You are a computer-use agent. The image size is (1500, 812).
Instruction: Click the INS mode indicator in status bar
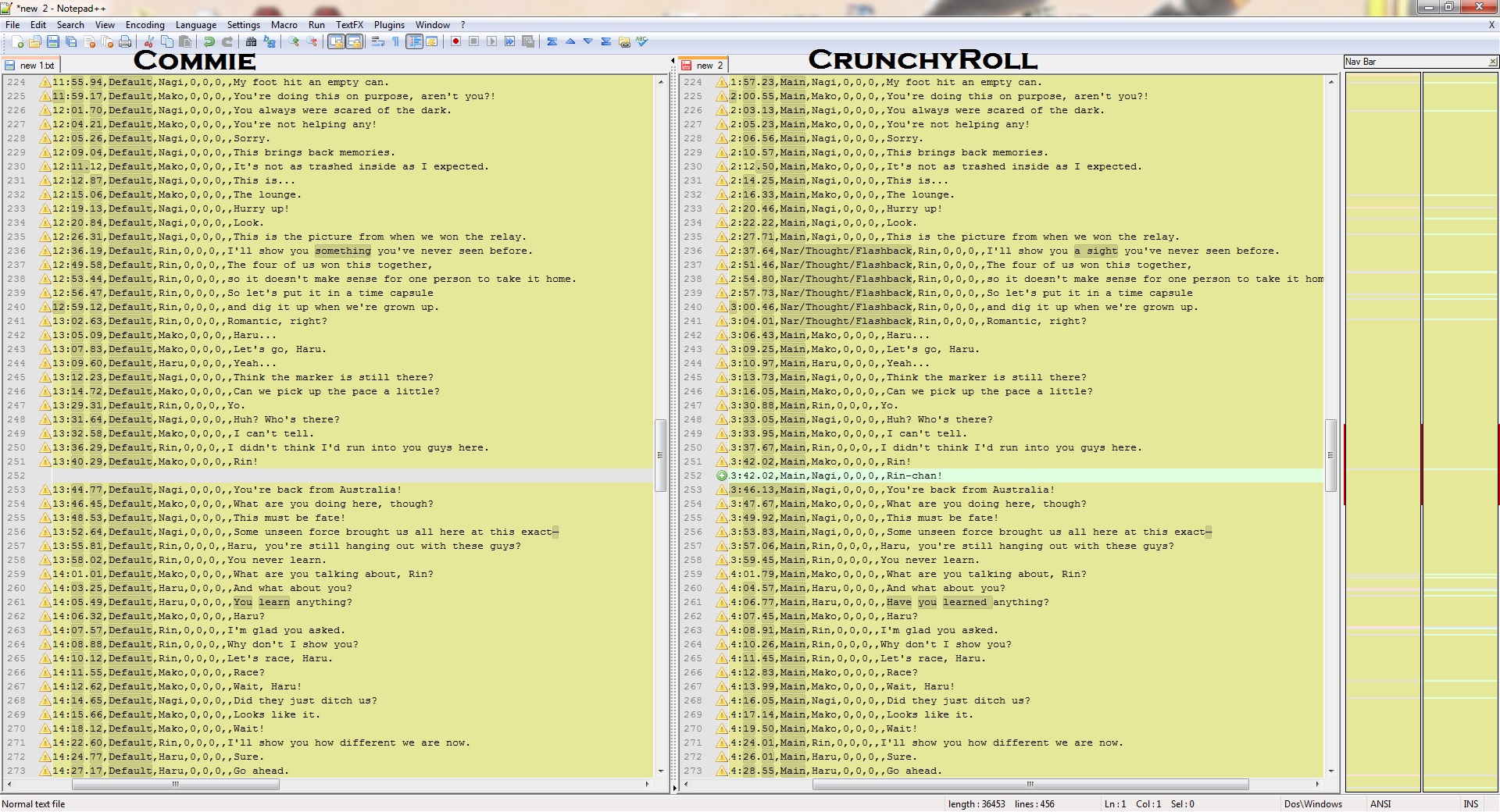[1471, 803]
